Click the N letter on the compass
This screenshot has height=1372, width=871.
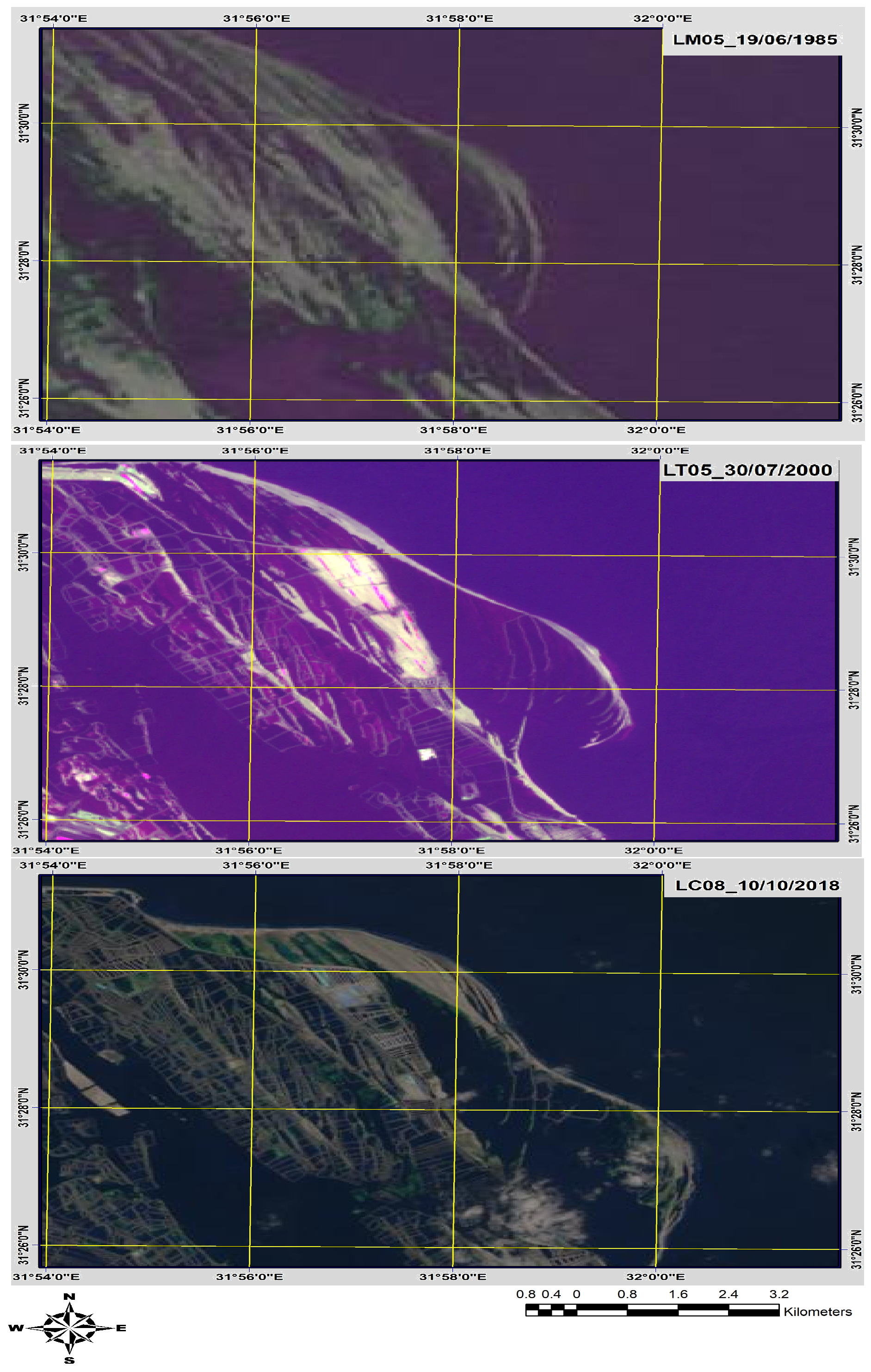69,1297
